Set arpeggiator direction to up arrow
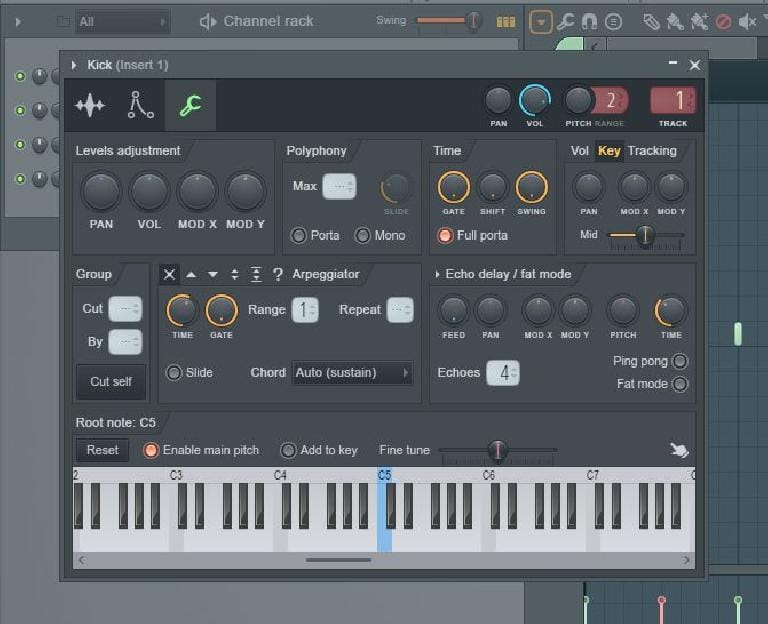This screenshot has height=624, width=768. [191, 274]
